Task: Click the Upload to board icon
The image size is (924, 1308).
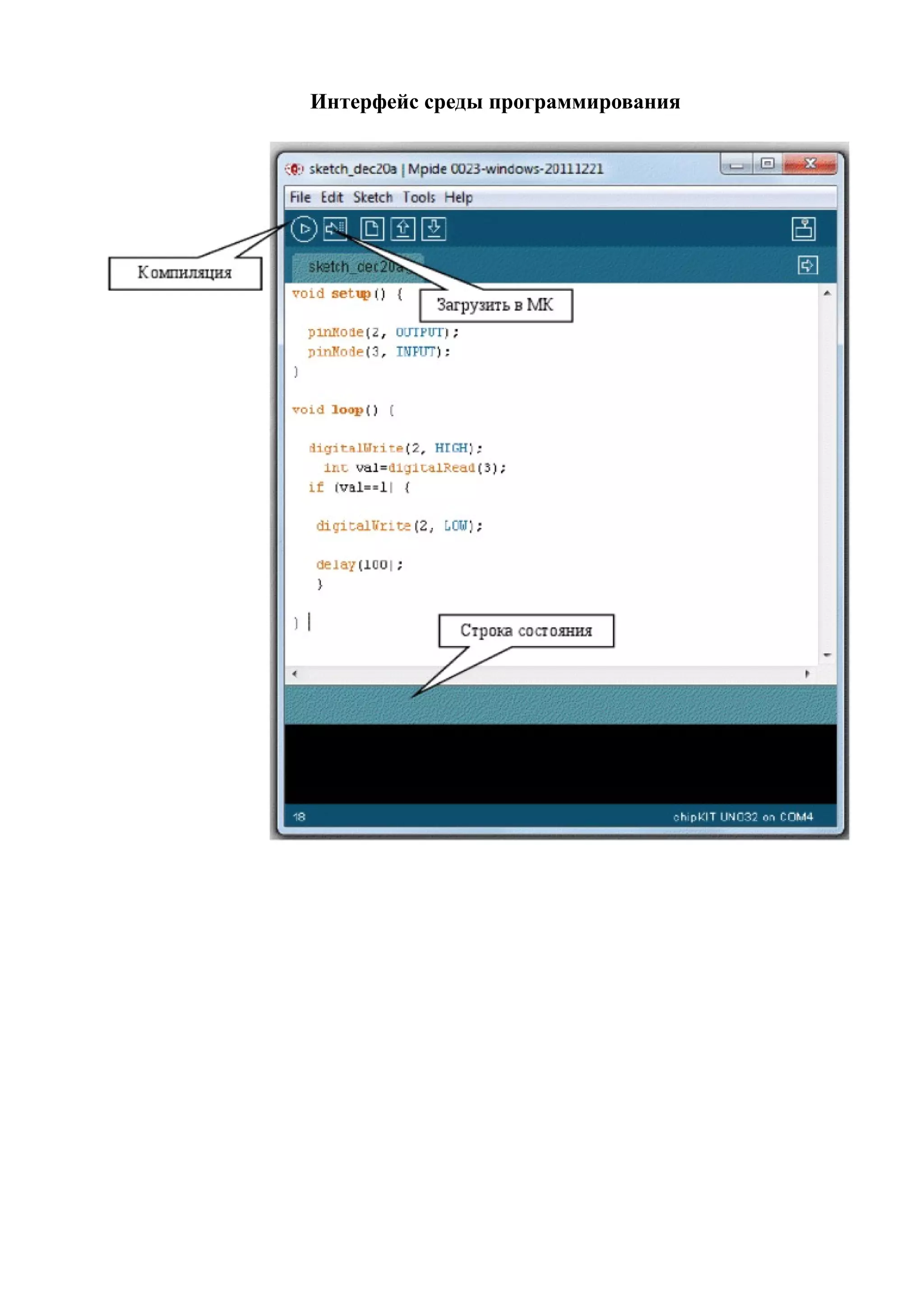Action: (335, 229)
